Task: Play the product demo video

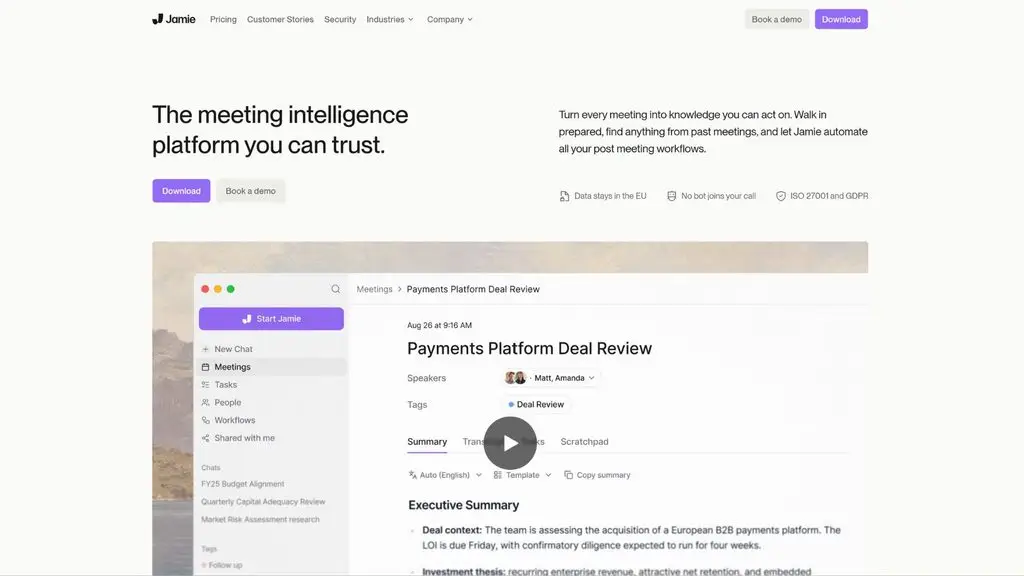Action: click(510, 443)
